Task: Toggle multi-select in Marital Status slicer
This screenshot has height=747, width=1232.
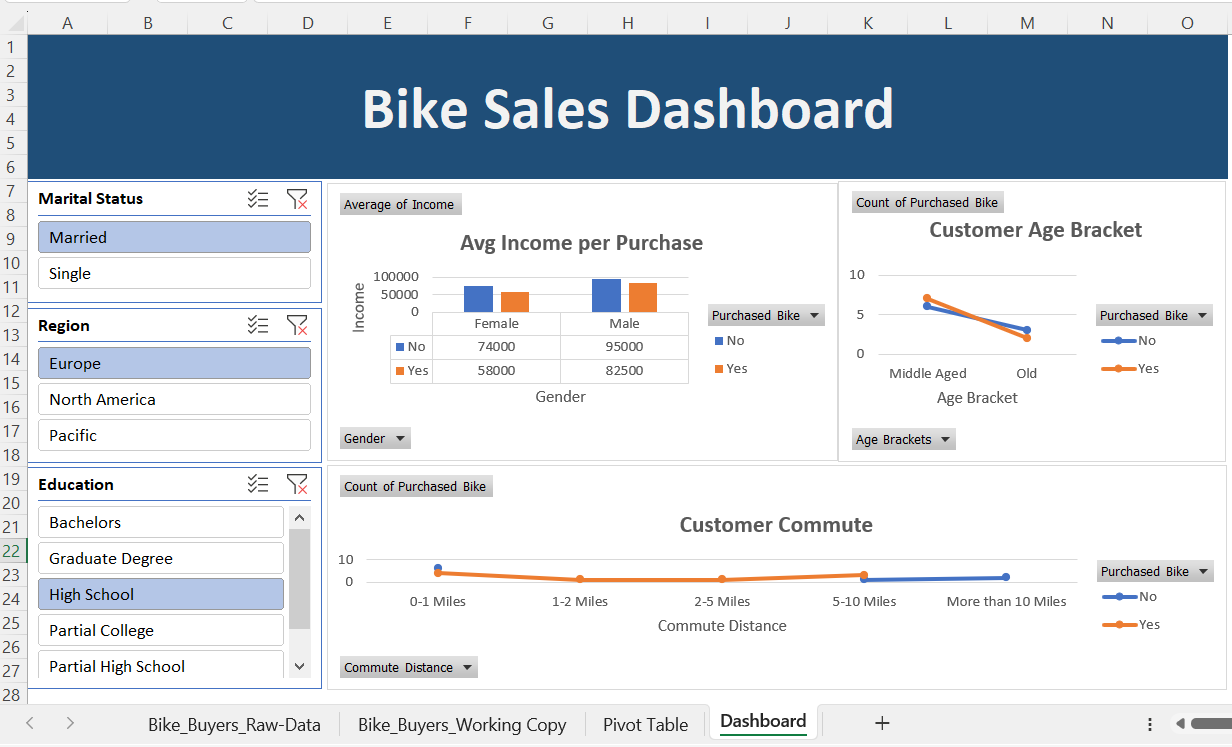Action: tap(258, 199)
